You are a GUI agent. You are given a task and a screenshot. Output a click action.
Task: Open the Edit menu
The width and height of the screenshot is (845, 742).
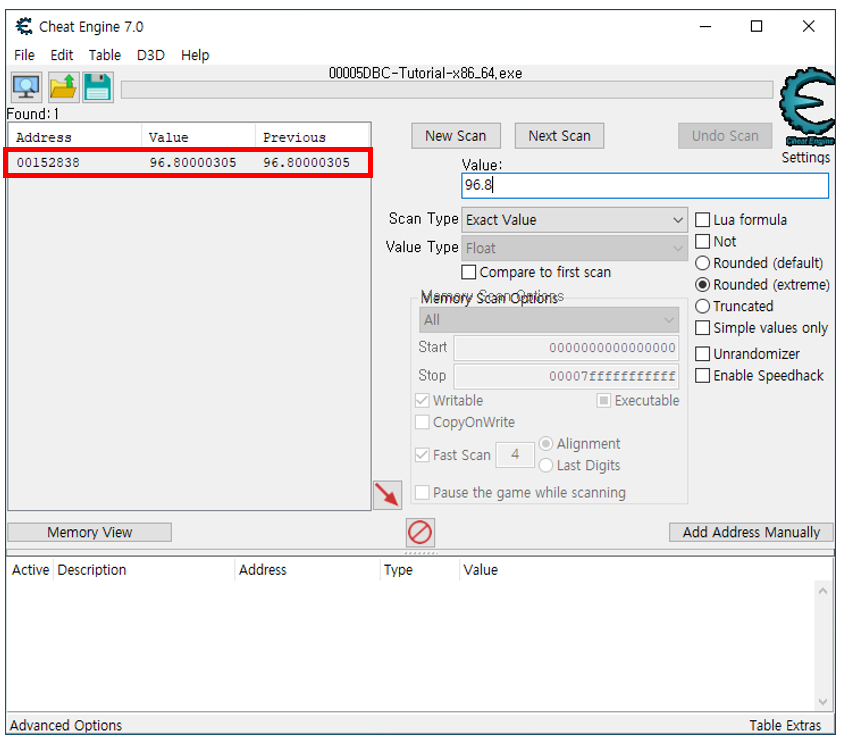(61, 55)
